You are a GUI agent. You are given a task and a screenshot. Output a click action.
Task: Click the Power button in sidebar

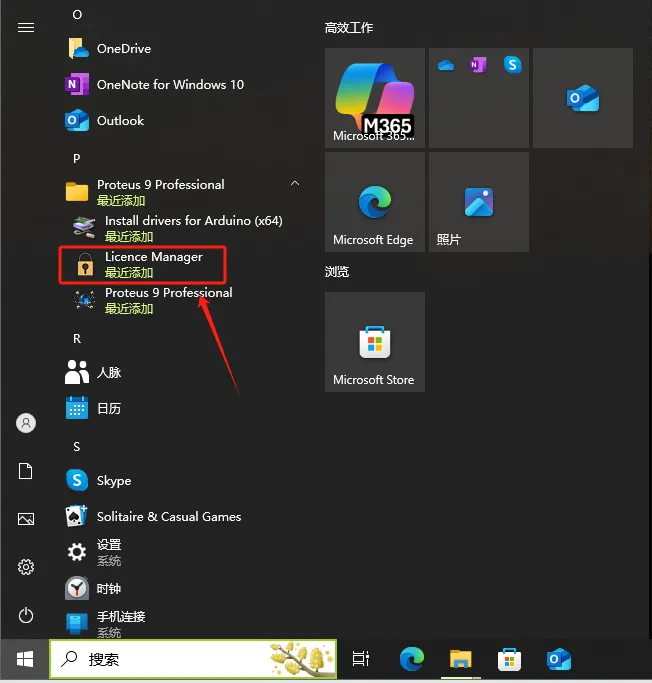pos(26,615)
